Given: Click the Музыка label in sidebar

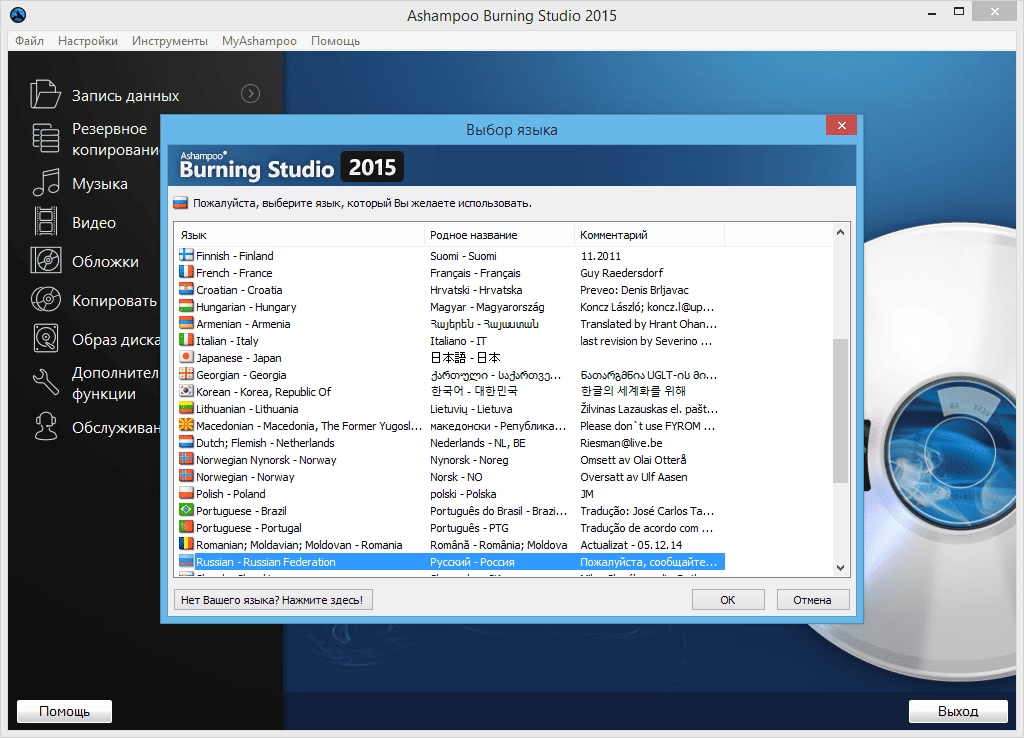Looking at the screenshot, I should click(x=99, y=184).
